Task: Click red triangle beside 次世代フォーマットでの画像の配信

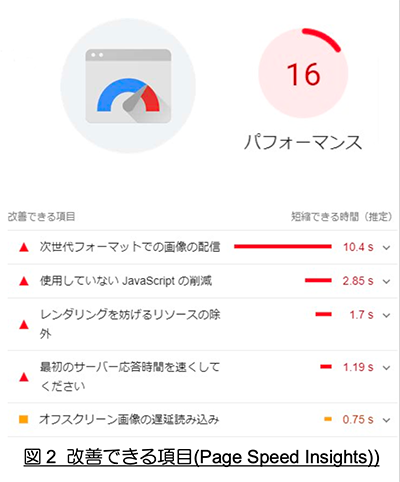Action: pyautogui.click(x=24, y=247)
